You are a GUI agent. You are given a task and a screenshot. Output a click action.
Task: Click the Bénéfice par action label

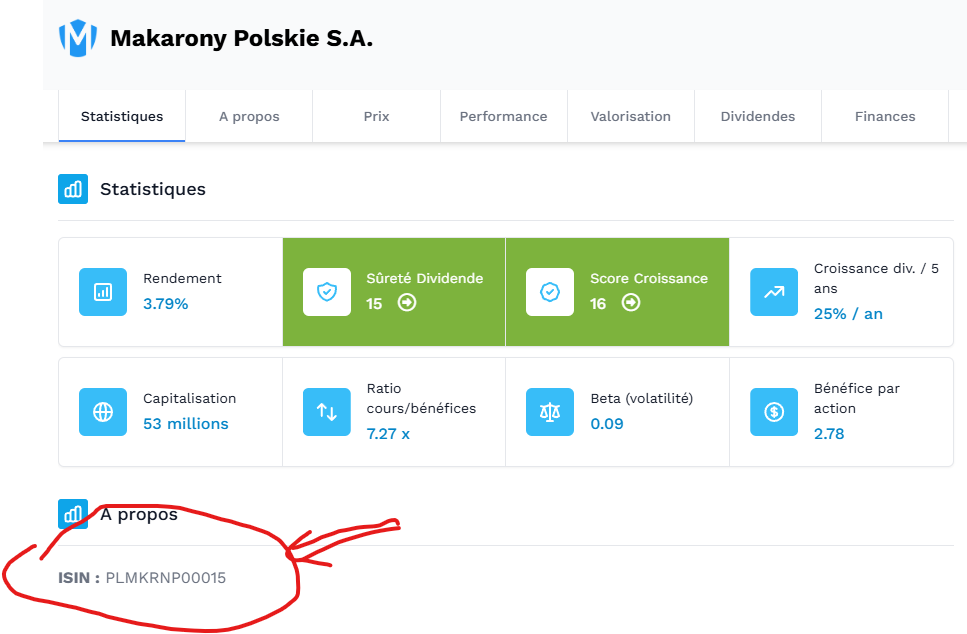pyautogui.click(x=857, y=398)
